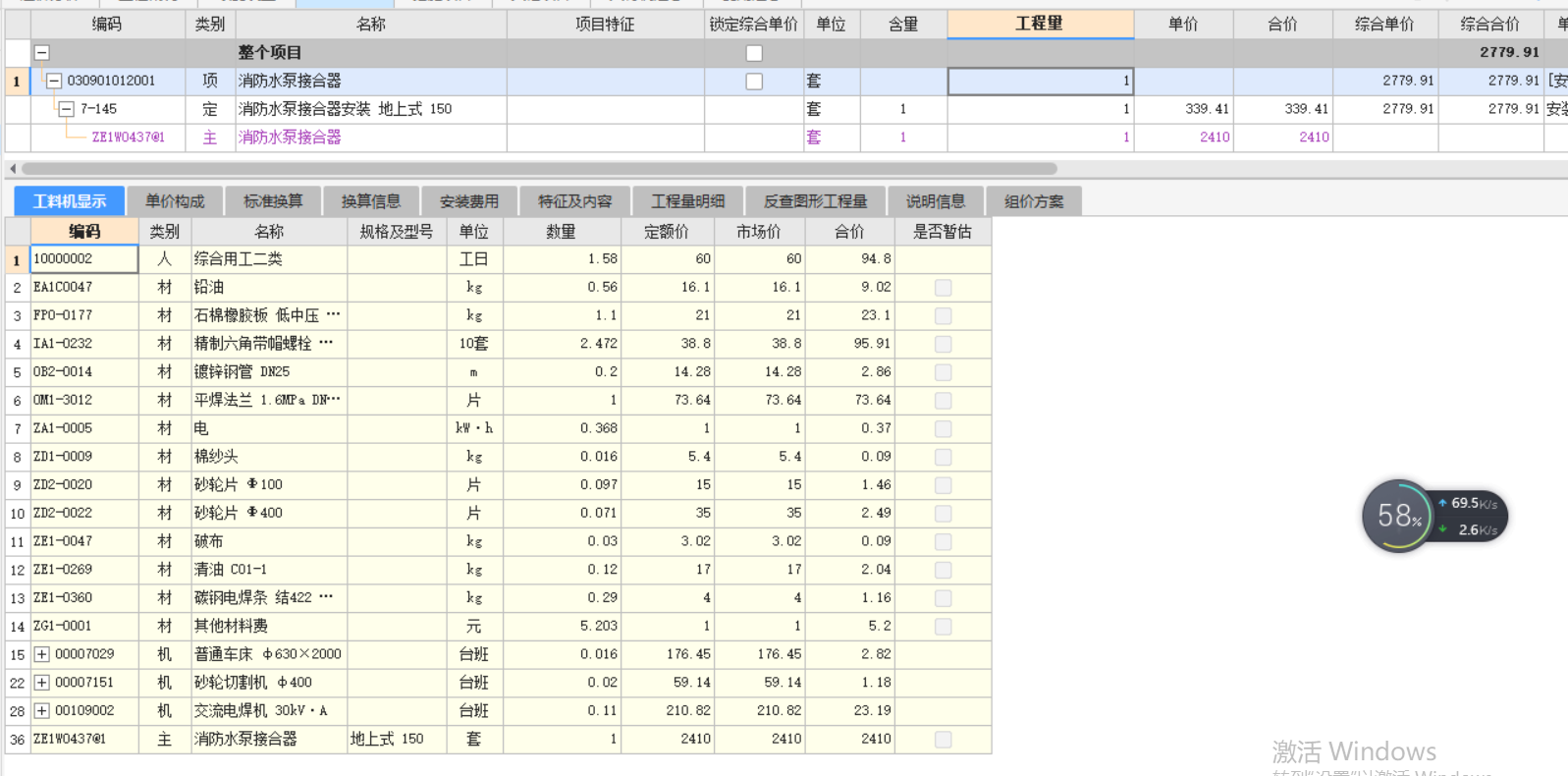Switch to the 安装费用 tab
Image resolution: width=1568 pixels, height=776 pixels.
pos(469,201)
